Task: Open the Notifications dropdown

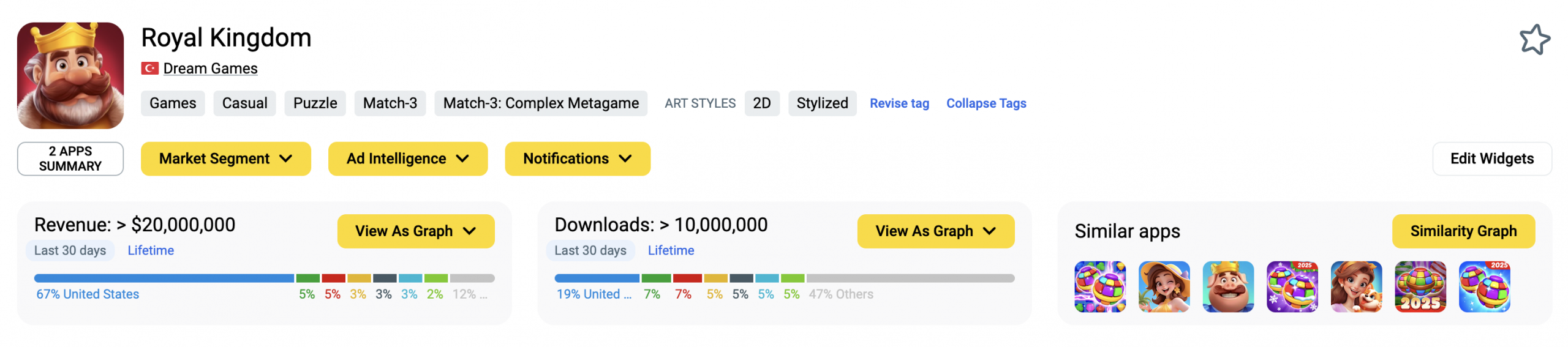Action: point(578,159)
